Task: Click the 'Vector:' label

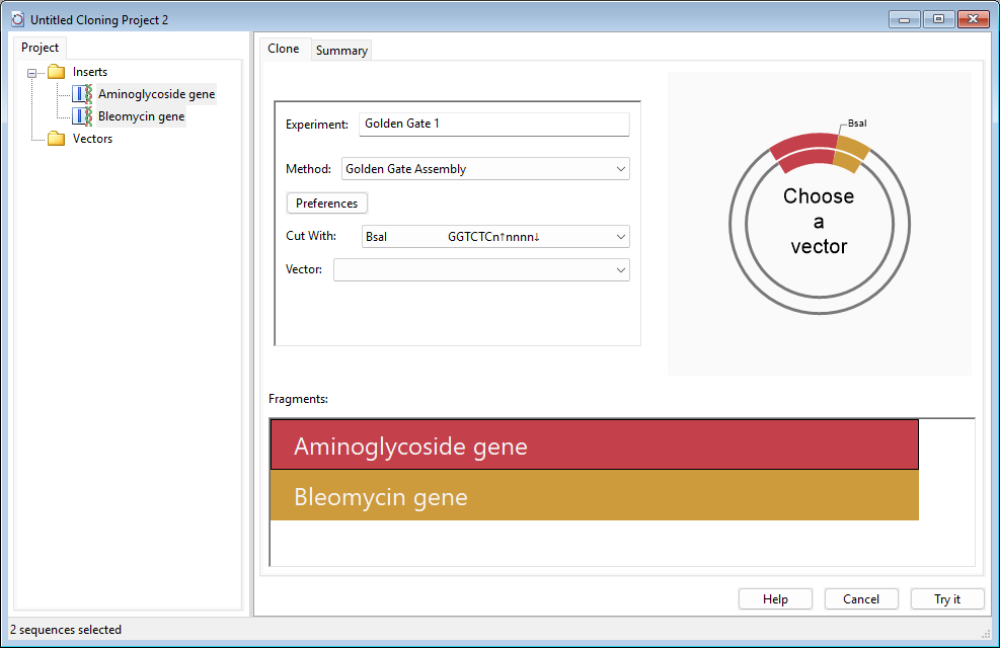Action: point(304,269)
